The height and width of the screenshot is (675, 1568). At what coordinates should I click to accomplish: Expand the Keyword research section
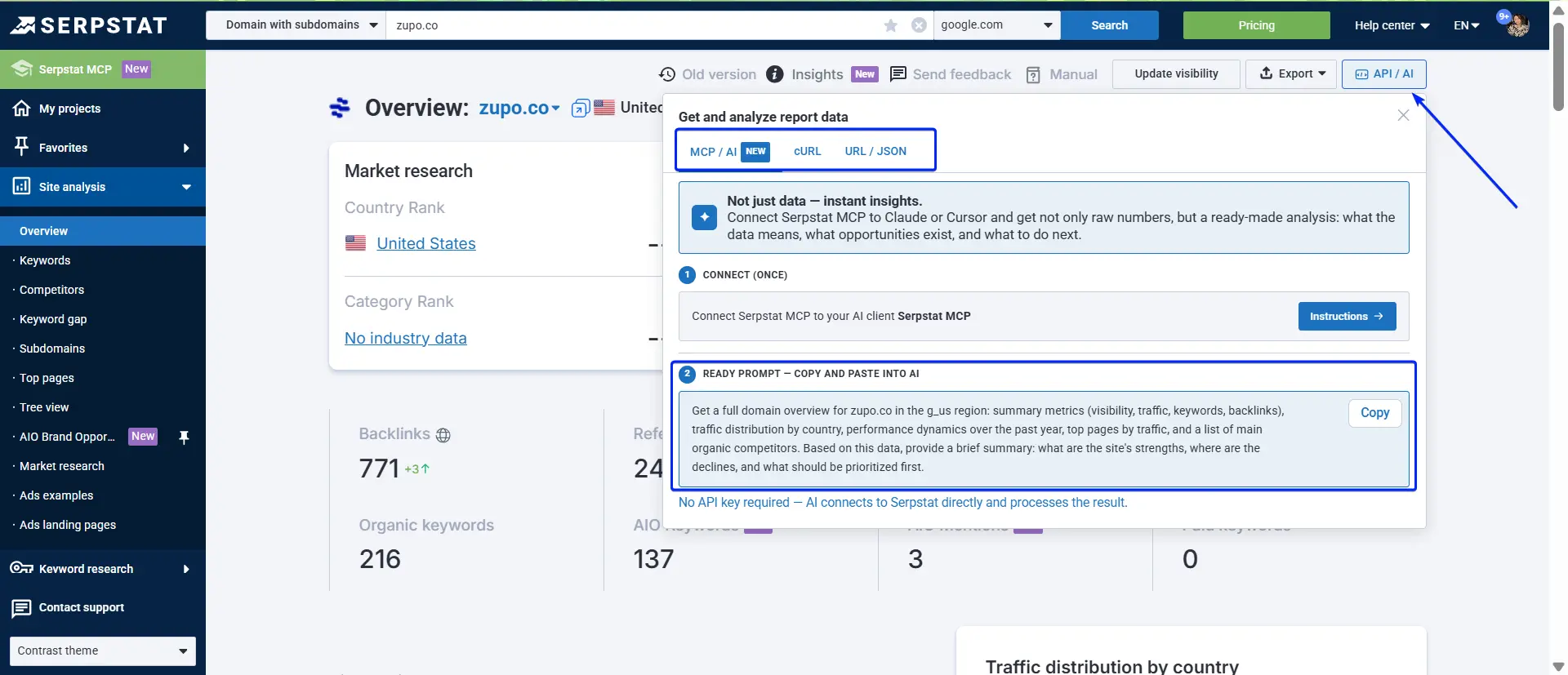[x=186, y=569]
